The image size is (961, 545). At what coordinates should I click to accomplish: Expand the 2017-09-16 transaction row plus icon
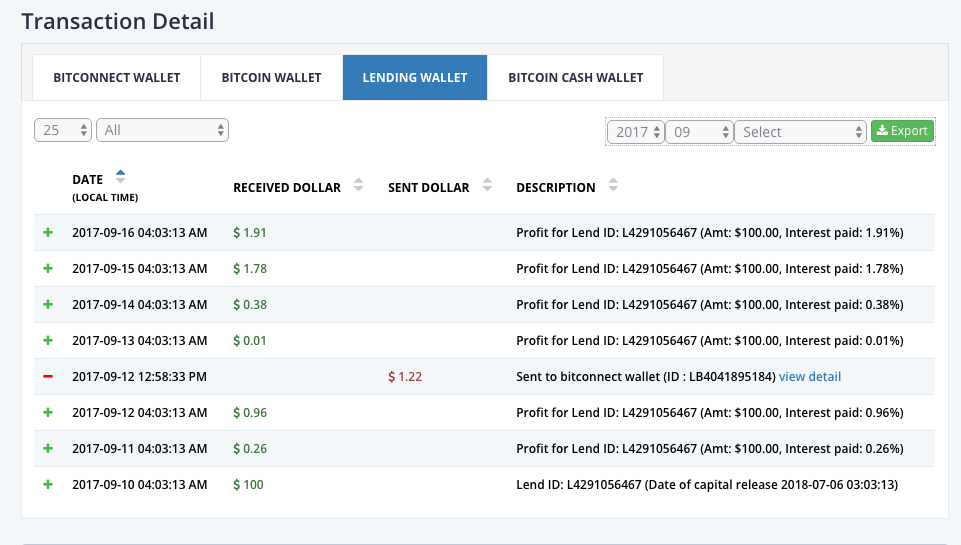(x=48, y=232)
